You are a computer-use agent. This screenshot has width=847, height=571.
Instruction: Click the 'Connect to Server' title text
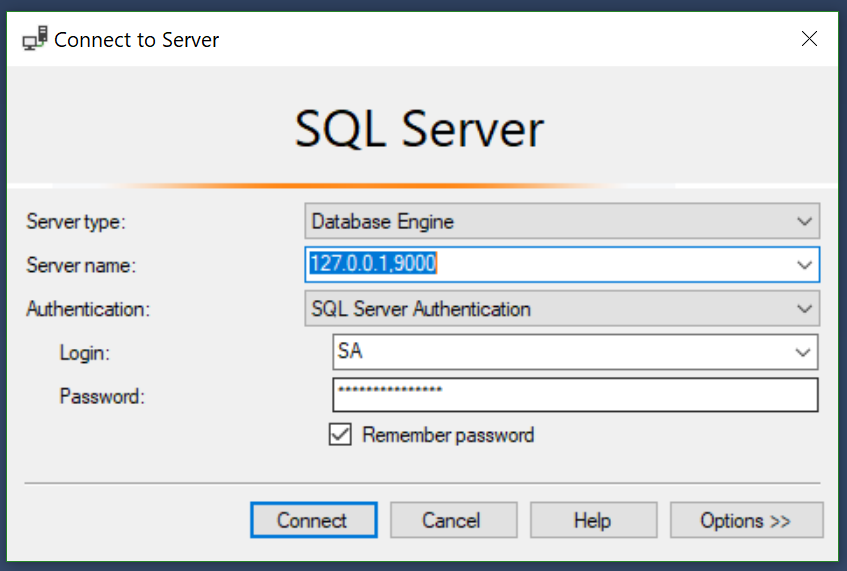137,39
